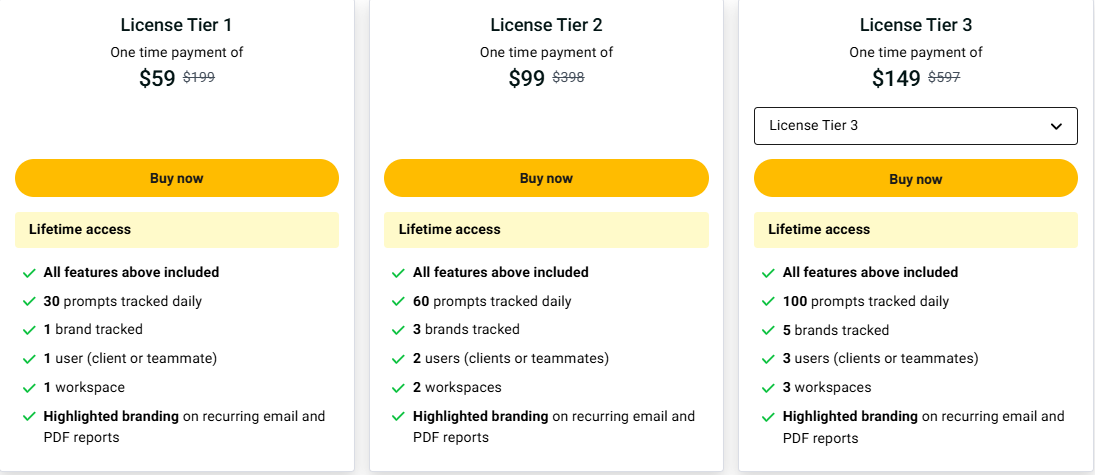Click checkmark beside 2 workspaces
Image resolution: width=1095 pixels, height=475 pixels.
[x=399, y=388]
